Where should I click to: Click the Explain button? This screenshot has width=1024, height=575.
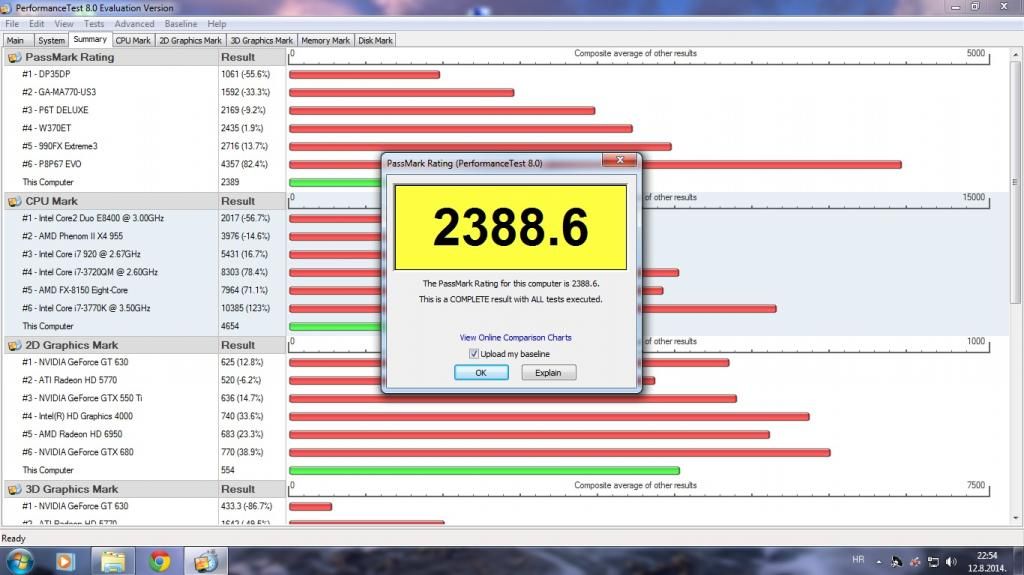(x=549, y=372)
